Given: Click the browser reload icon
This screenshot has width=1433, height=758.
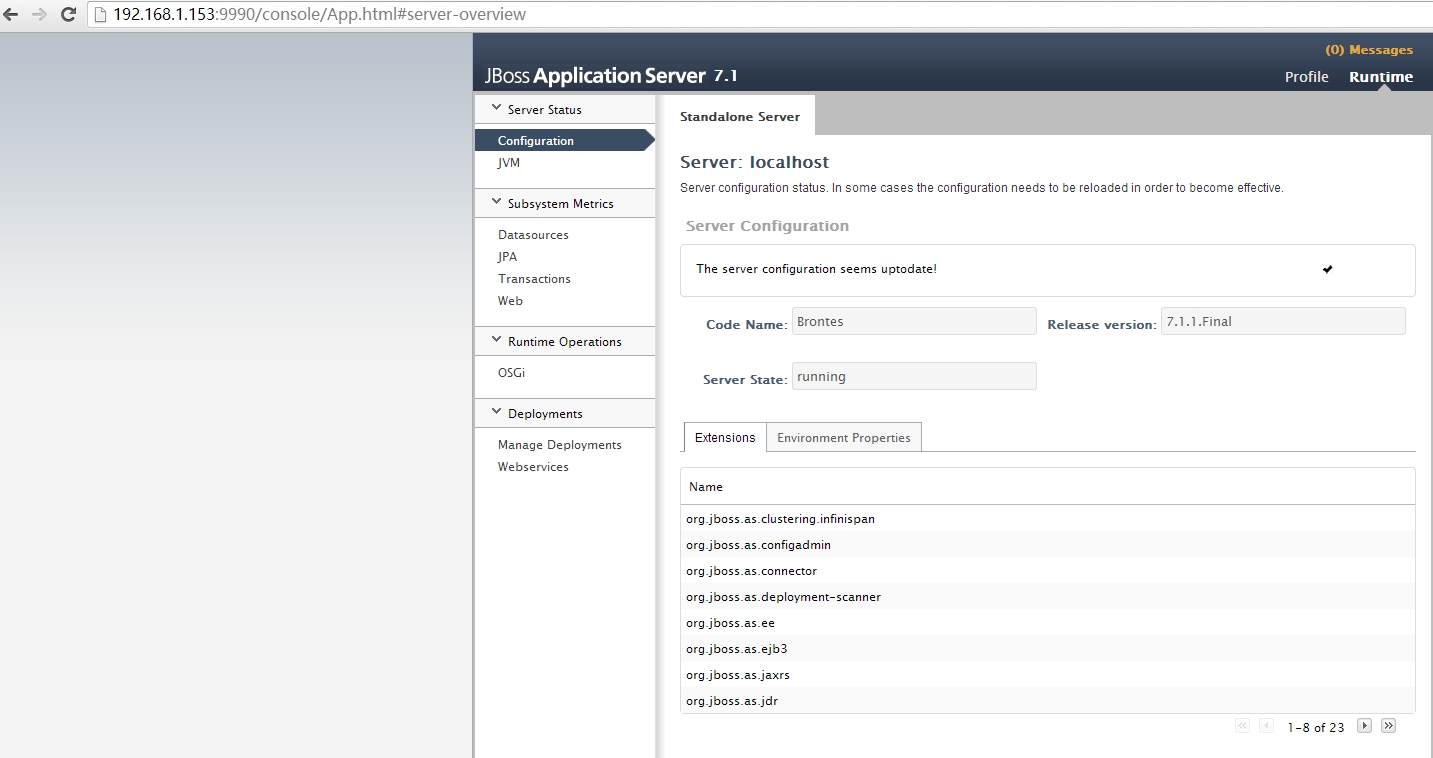Looking at the screenshot, I should pos(66,14).
